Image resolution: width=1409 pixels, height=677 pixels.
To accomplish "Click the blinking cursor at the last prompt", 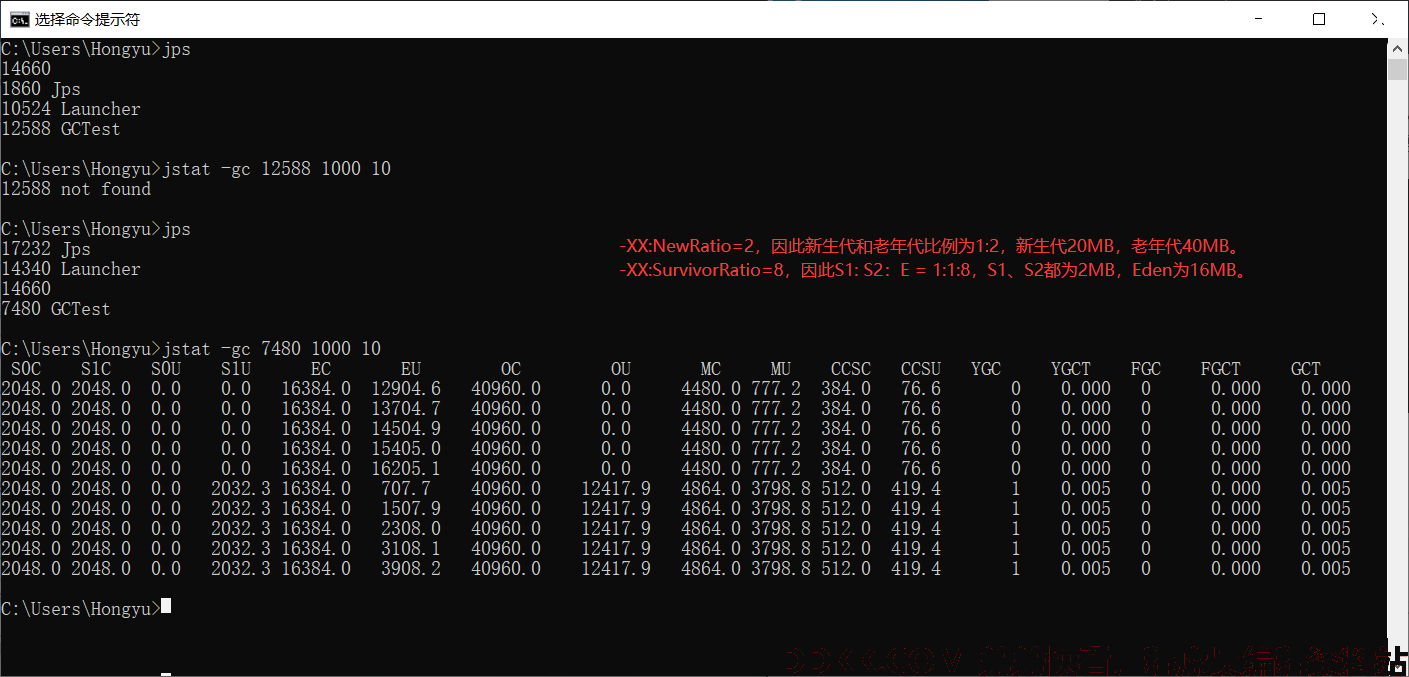I will (166, 606).
